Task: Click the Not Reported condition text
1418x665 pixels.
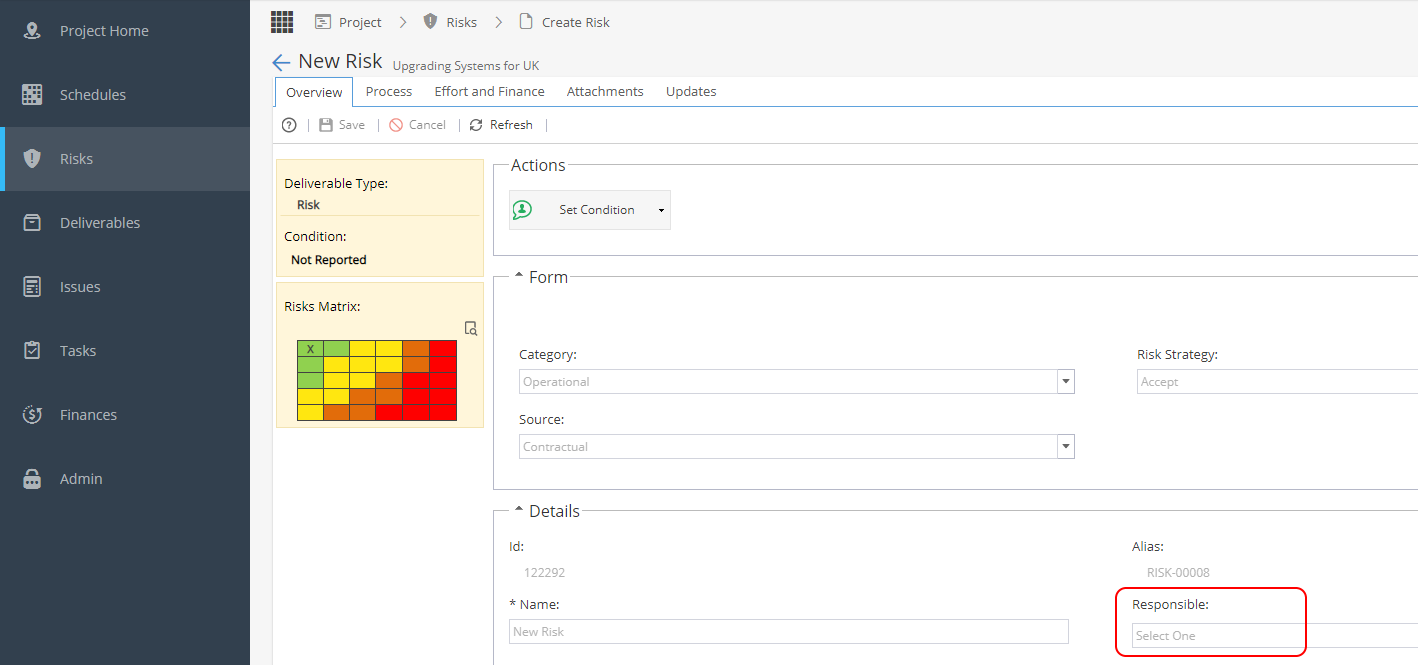Action: 329,260
